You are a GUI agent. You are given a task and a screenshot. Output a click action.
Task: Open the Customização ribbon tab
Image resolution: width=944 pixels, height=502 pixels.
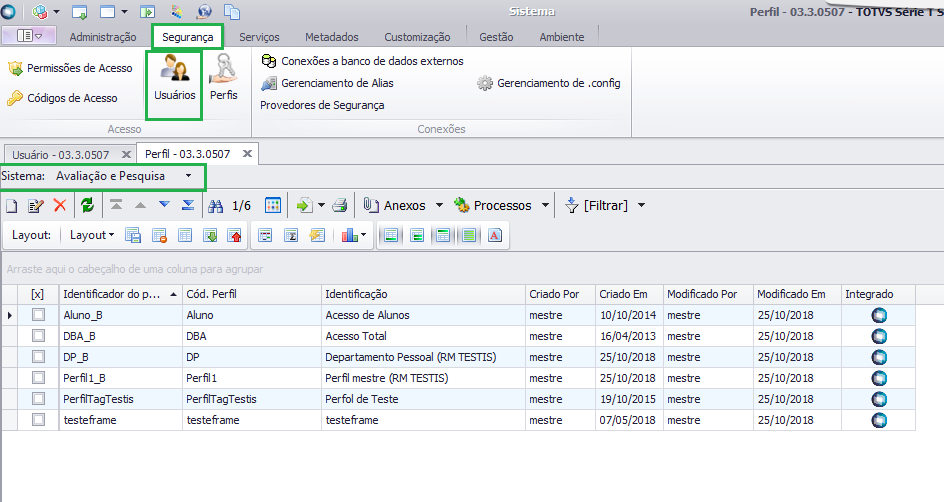coord(417,37)
